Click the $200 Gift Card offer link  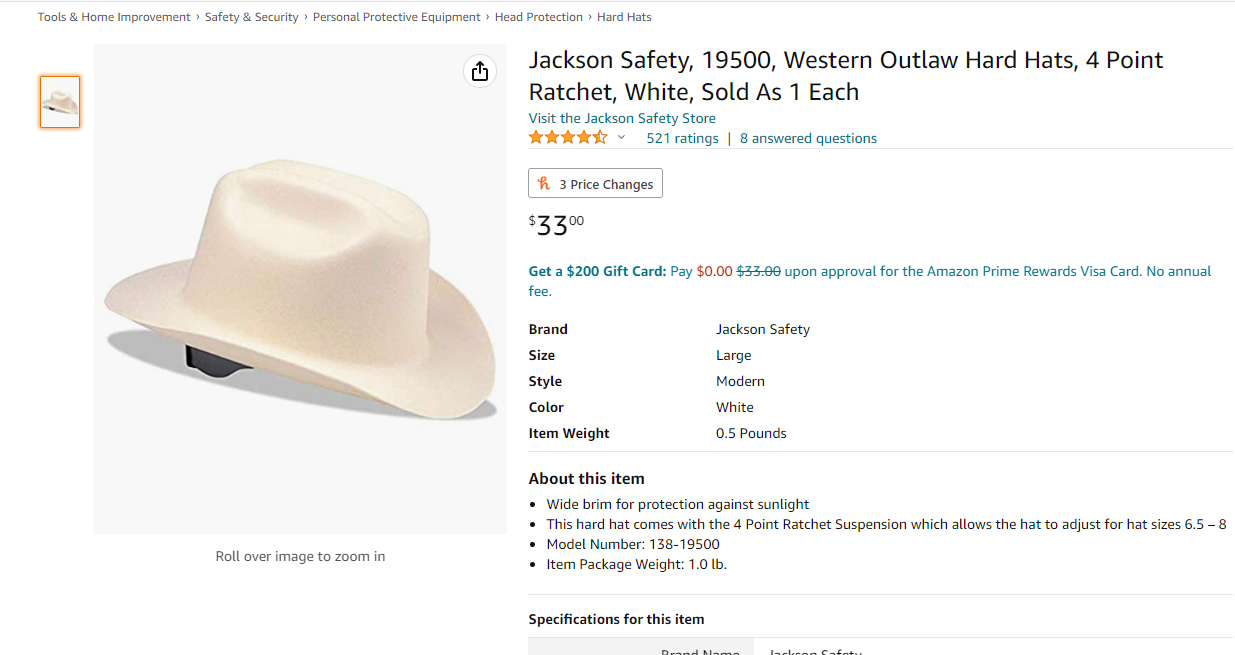[597, 271]
